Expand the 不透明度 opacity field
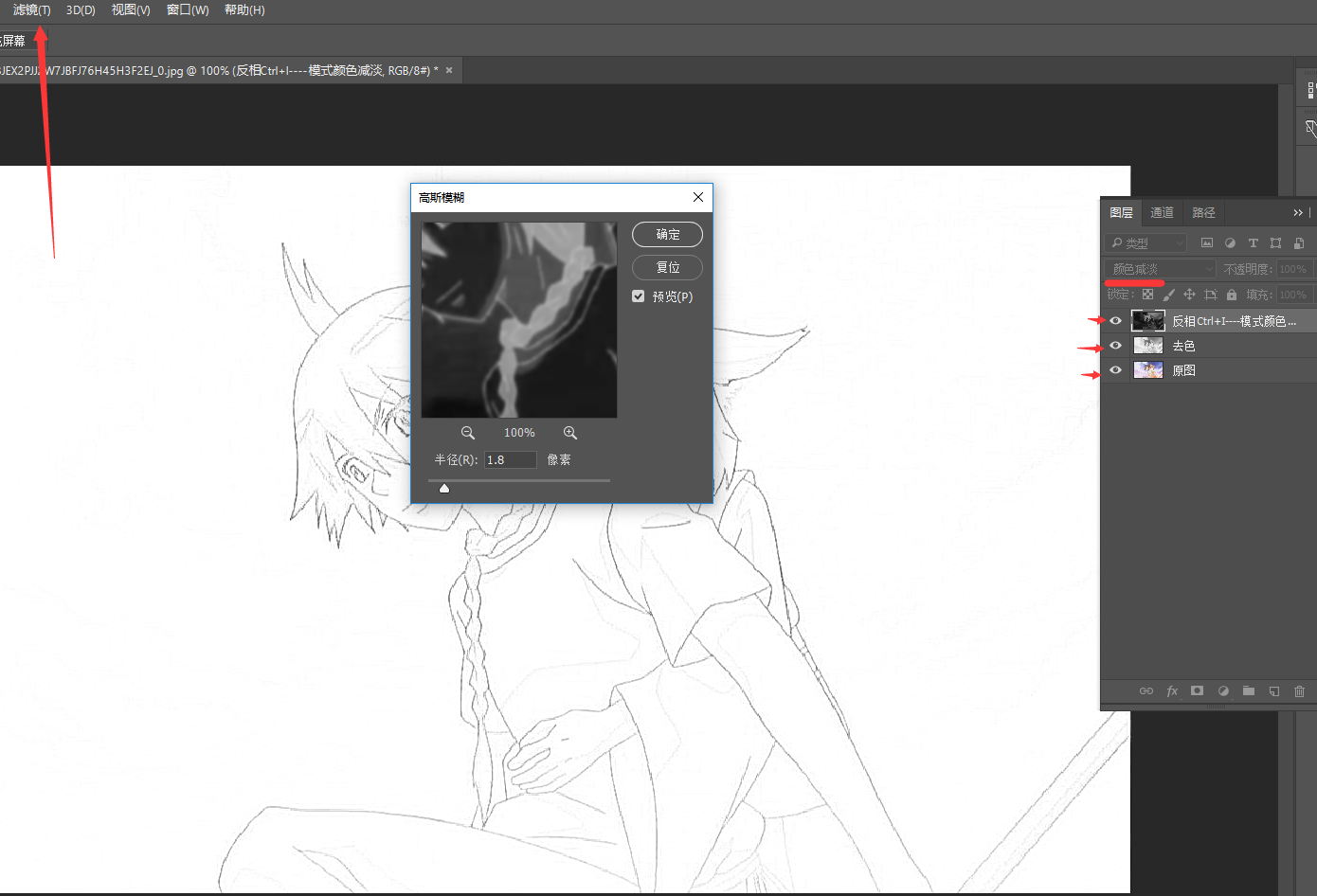This screenshot has width=1317, height=896. pyautogui.click(x=1294, y=269)
